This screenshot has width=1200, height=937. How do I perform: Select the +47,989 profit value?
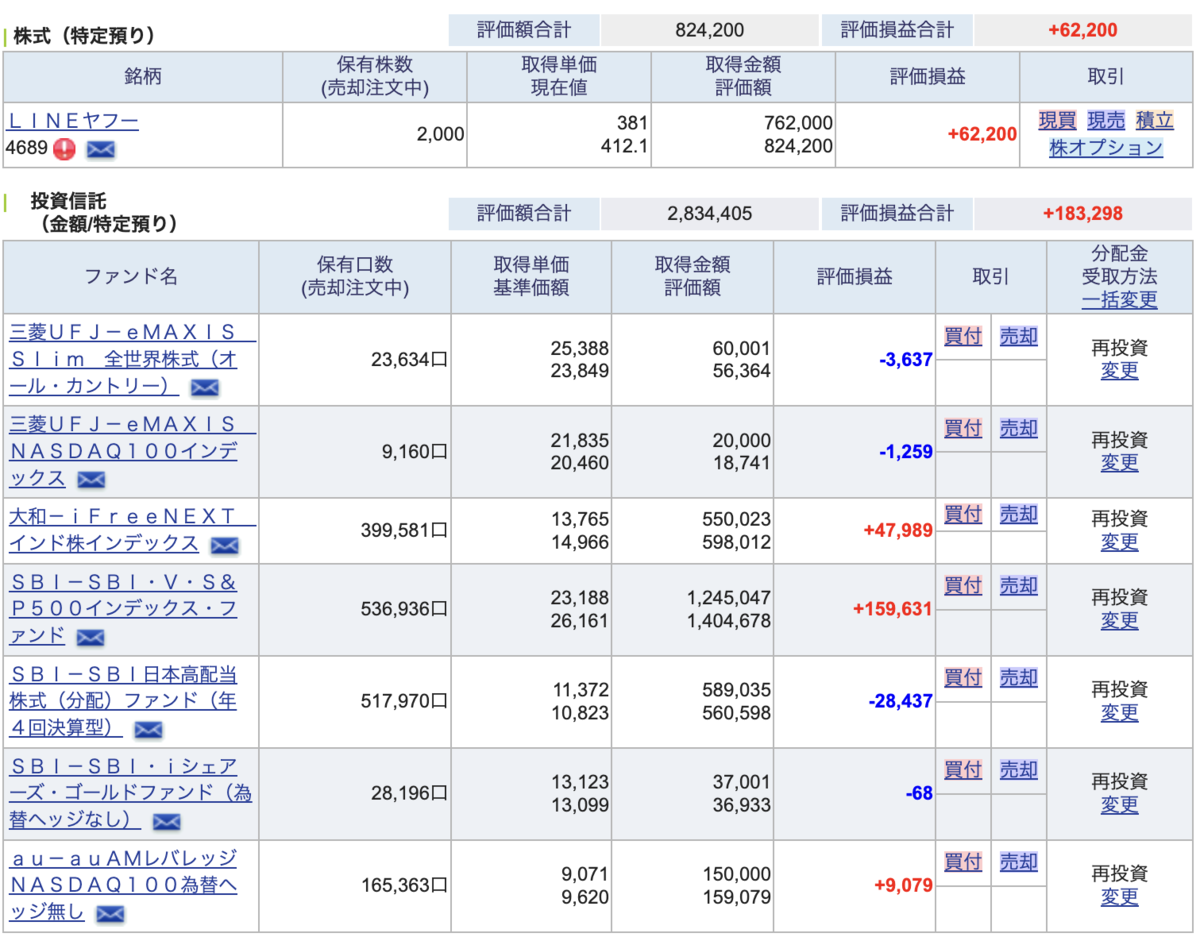point(897,530)
